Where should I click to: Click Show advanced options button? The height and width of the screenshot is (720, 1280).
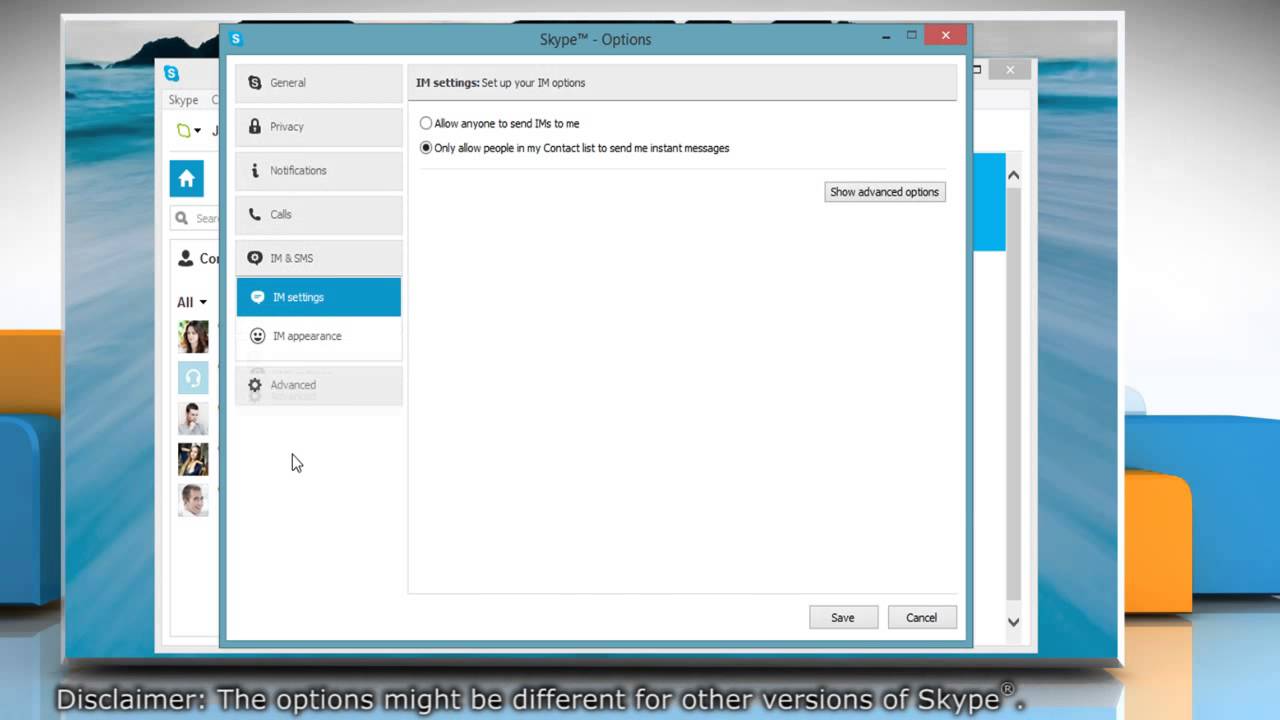pyautogui.click(x=885, y=192)
